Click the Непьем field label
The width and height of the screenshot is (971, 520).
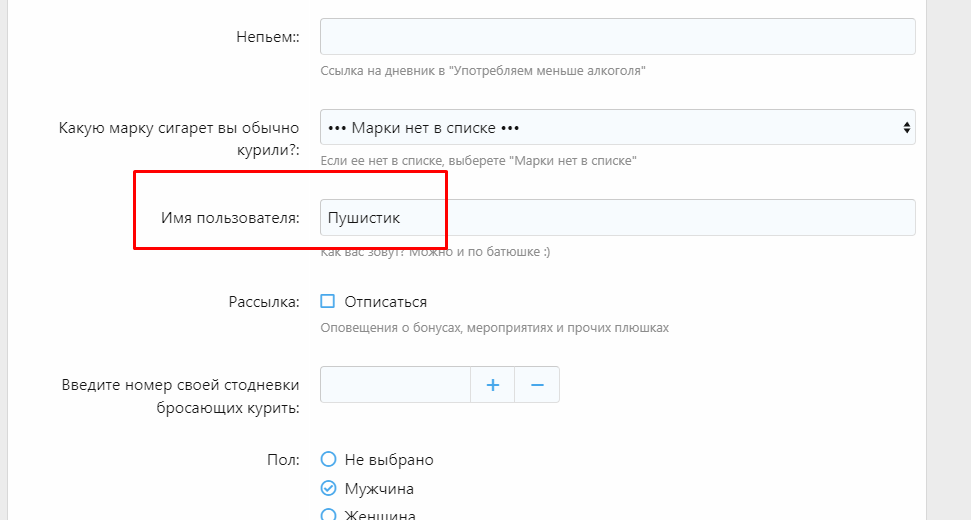coord(267,37)
